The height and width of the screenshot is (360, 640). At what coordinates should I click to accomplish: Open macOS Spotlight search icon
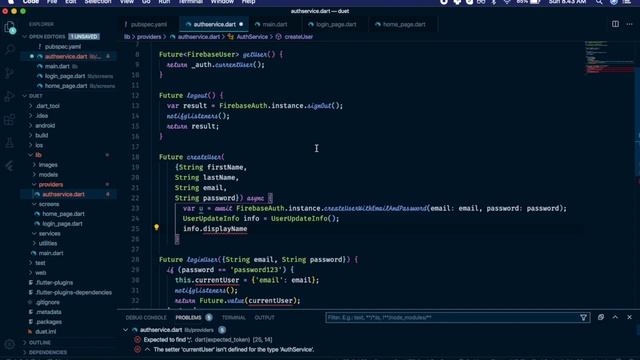[599, 2]
